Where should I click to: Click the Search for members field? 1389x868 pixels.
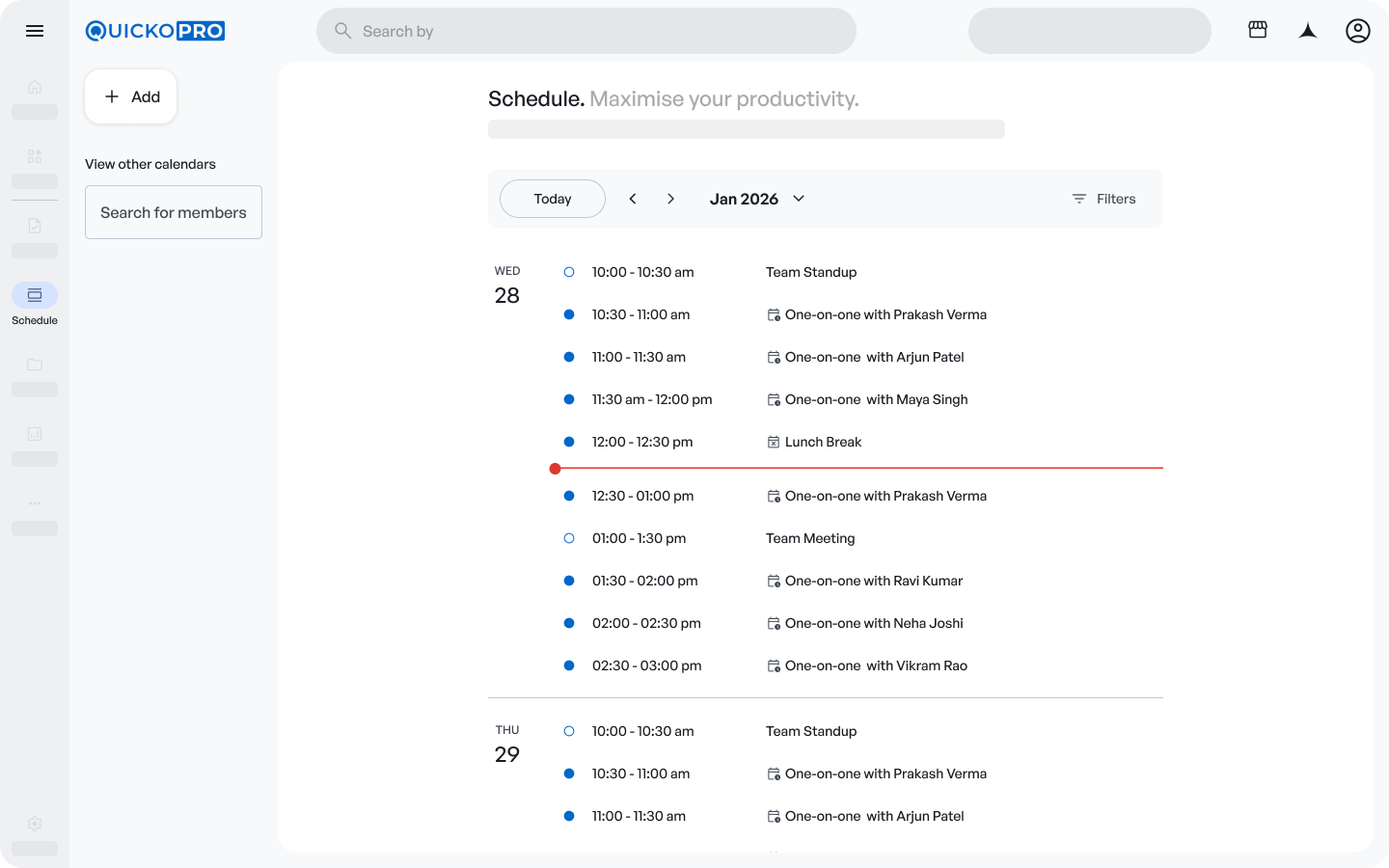174,212
